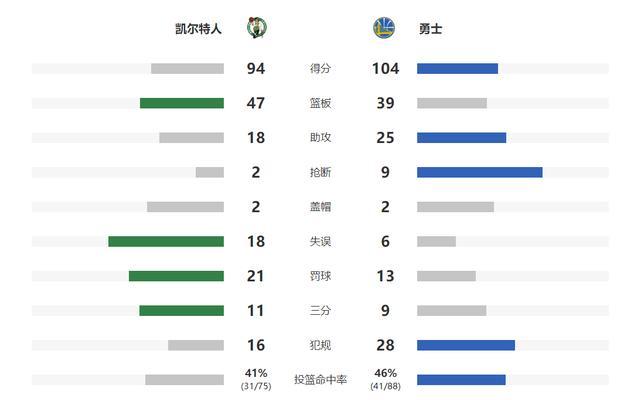Click the blue Warriors score bar
The width and height of the screenshot is (641, 400).
[x=457, y=68]
